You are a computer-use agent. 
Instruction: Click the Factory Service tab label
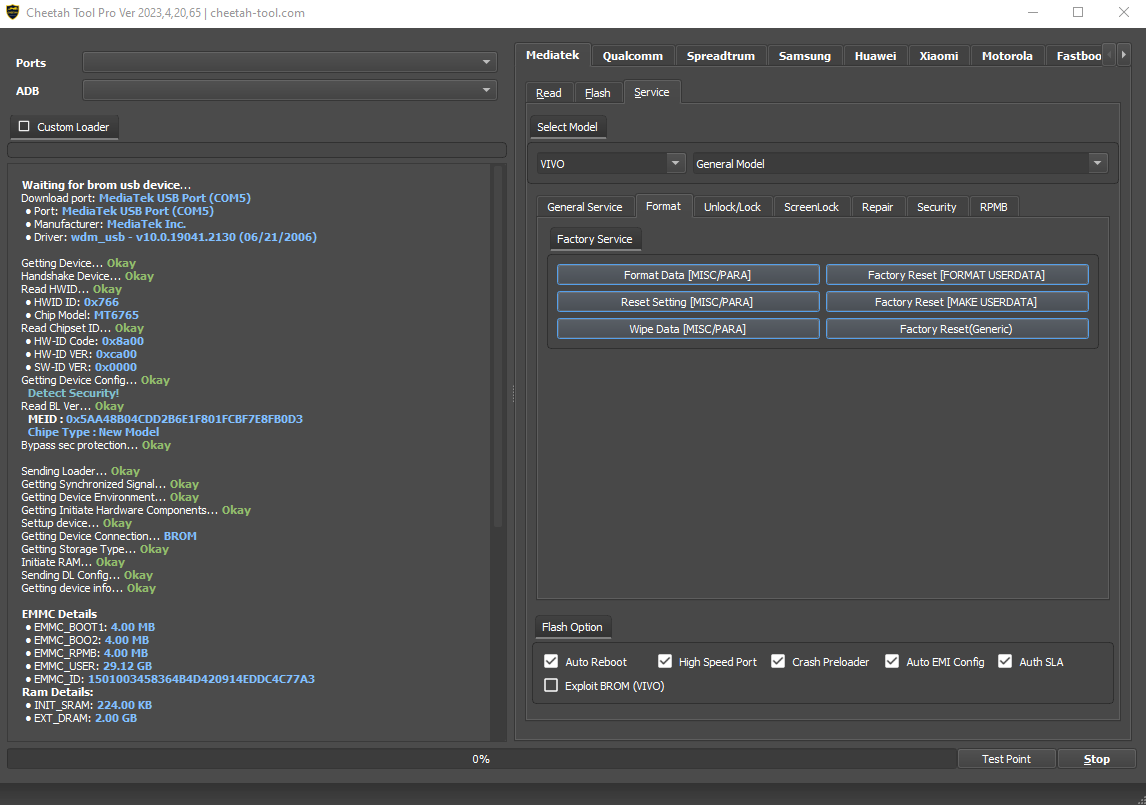595,238
